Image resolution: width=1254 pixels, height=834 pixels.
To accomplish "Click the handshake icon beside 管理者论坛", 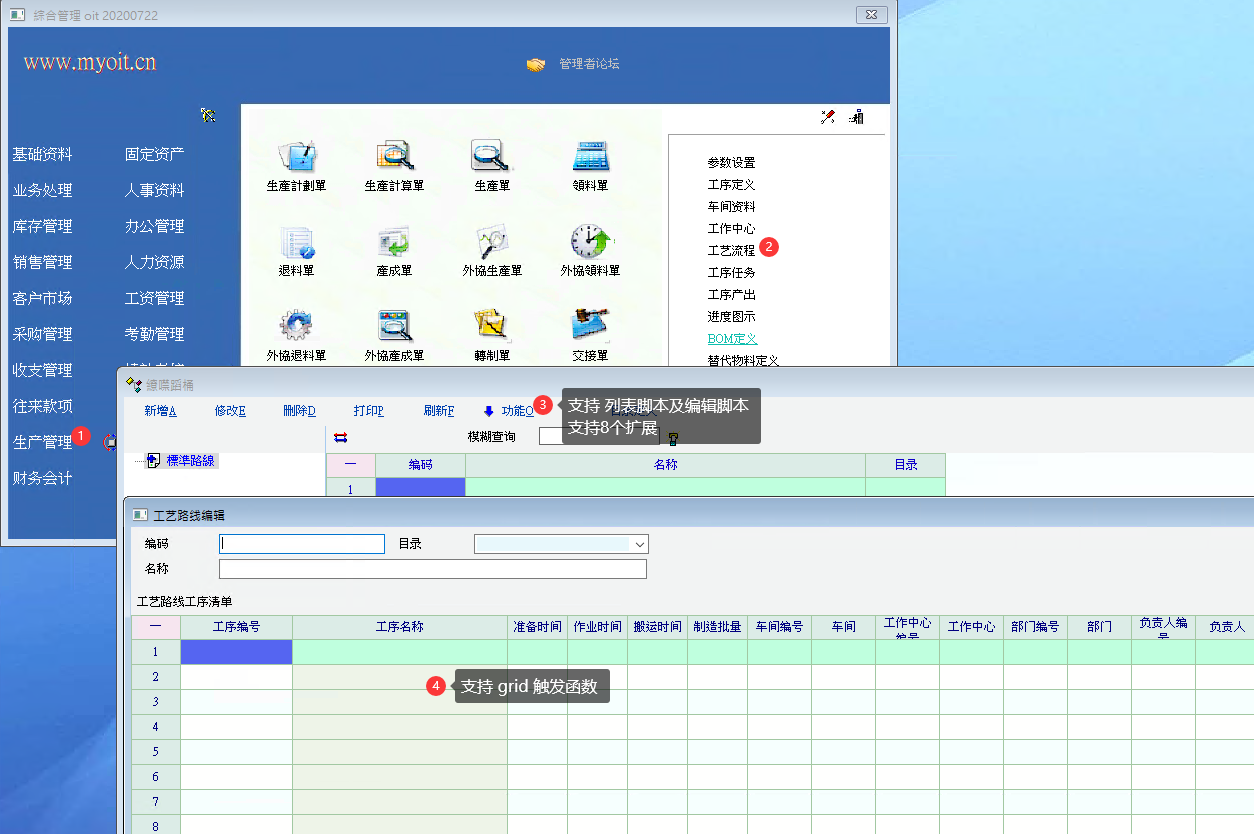I will click(x=536, y=64).
